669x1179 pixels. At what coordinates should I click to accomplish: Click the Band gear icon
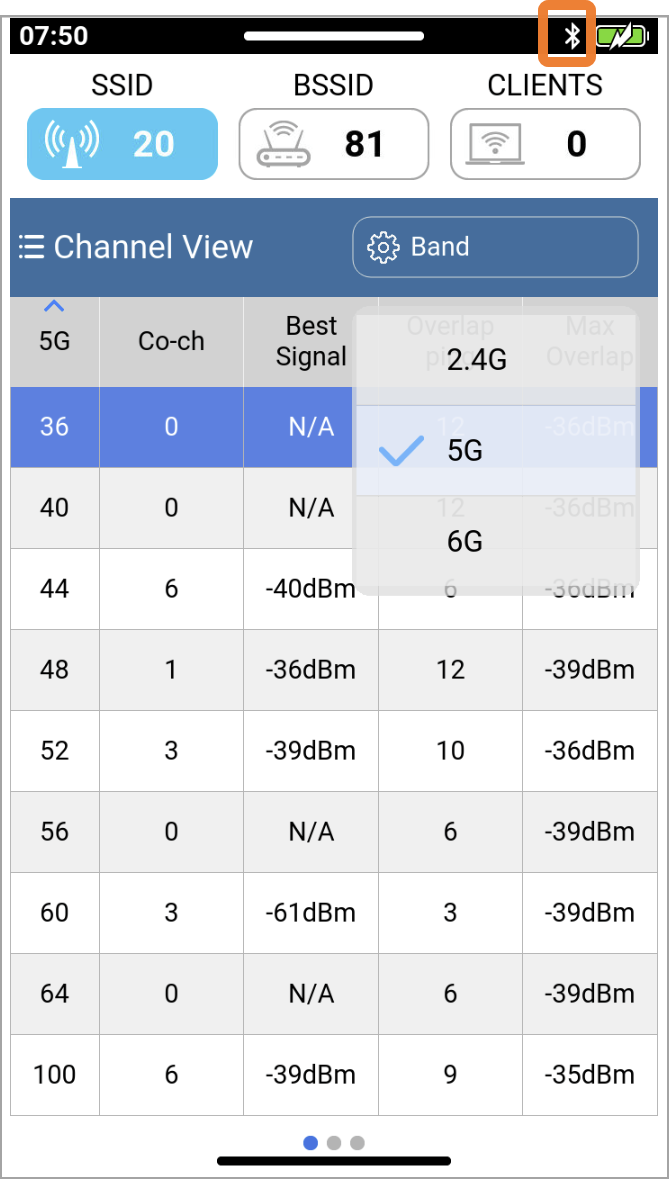(x=383, y=247)
